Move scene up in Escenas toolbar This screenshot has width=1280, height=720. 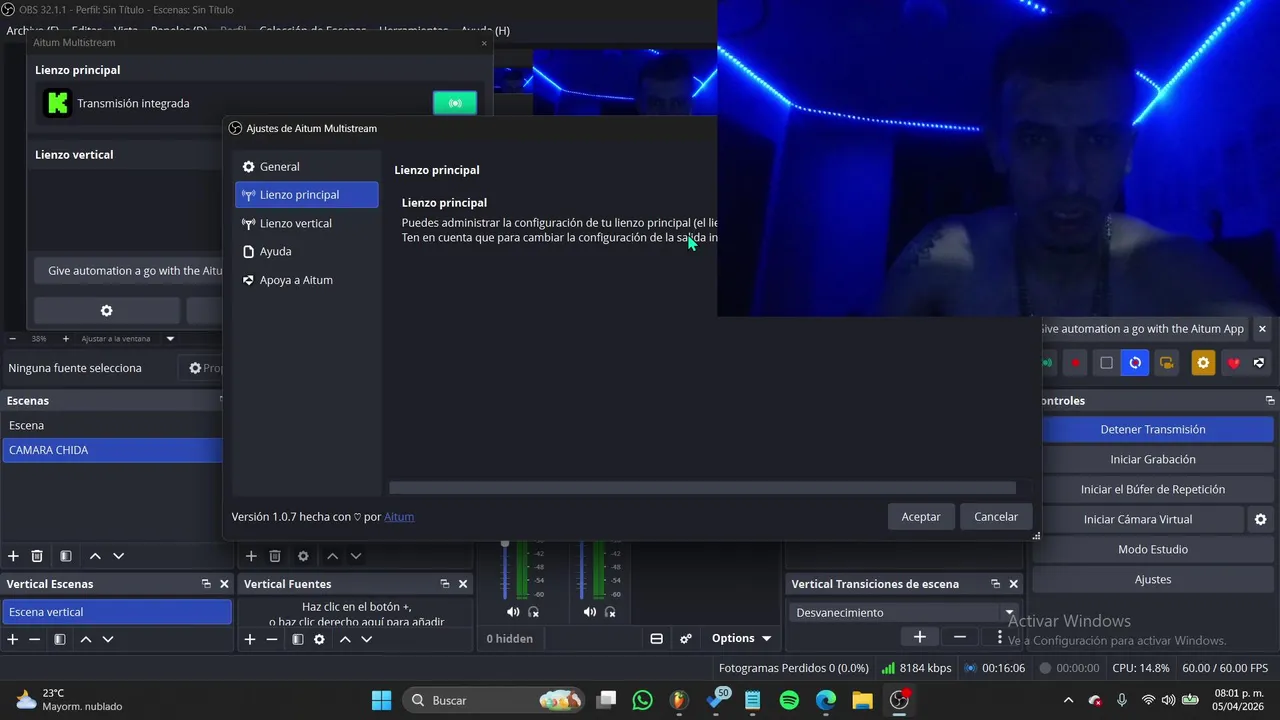coord(95,556)
